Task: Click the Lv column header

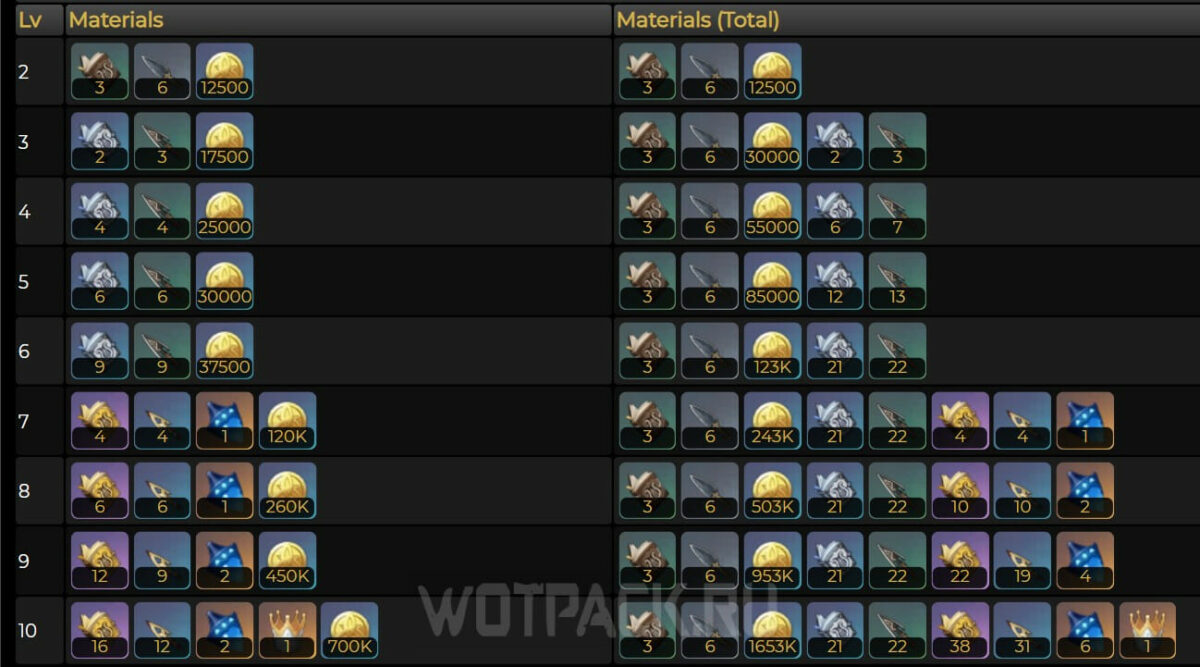Action: [29, 19]
